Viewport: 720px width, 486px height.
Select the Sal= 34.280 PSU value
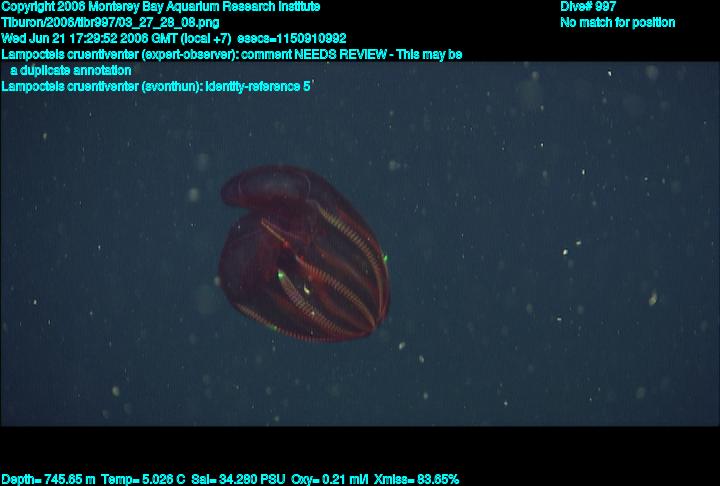(238, 480)
